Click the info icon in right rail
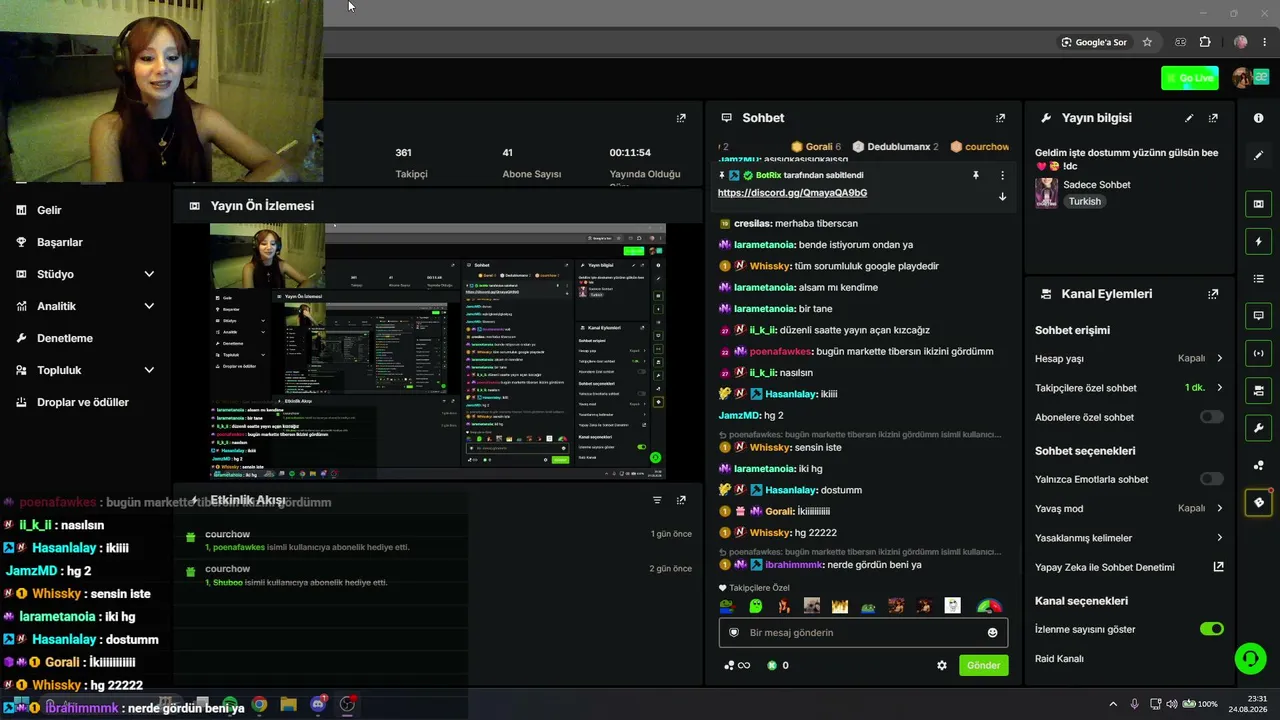 pyautogui.click(x=1258, y=118)
